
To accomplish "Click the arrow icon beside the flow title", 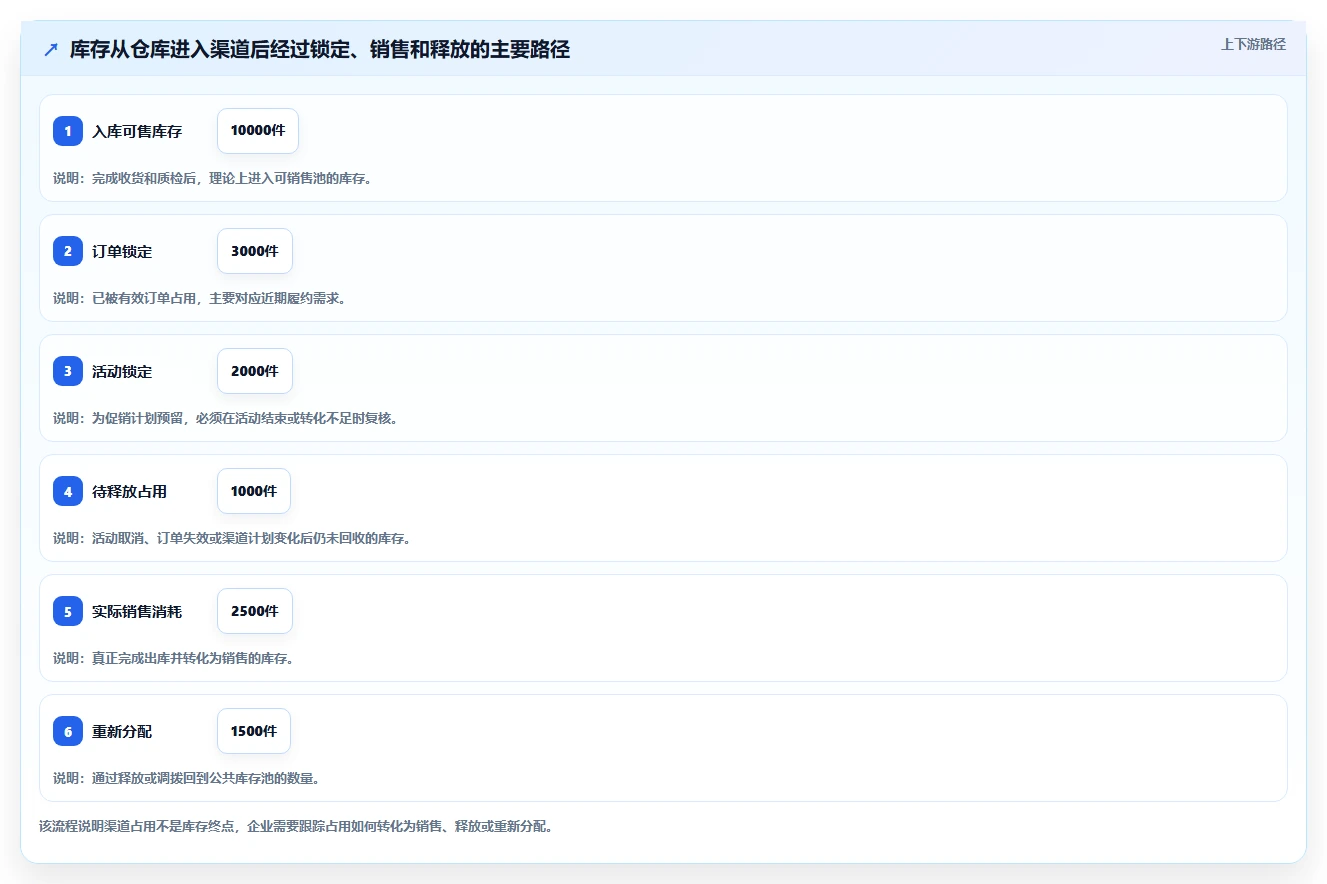I will [x=51, y=49].
